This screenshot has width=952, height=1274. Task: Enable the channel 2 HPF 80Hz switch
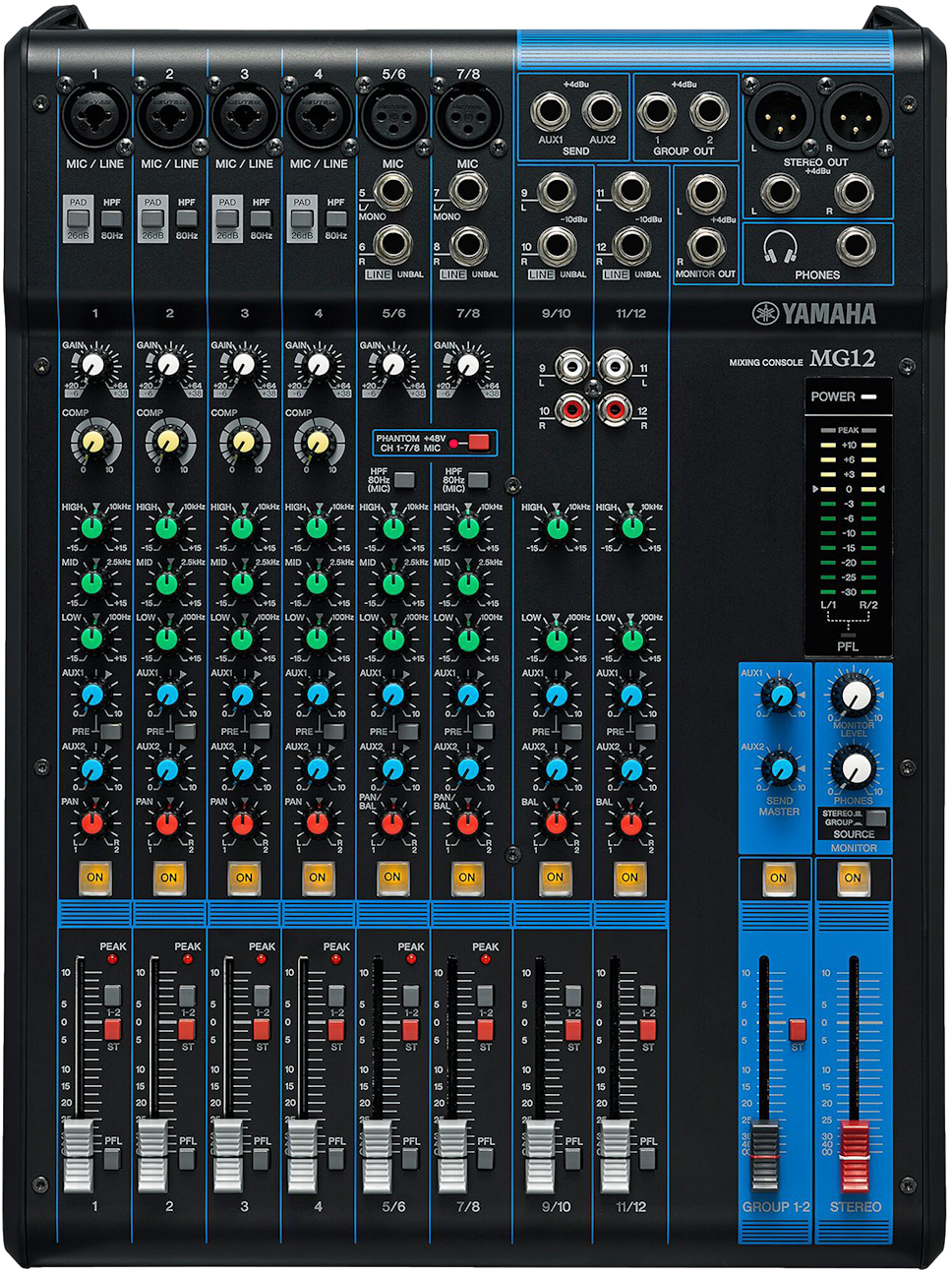click(x=187, y=218)
